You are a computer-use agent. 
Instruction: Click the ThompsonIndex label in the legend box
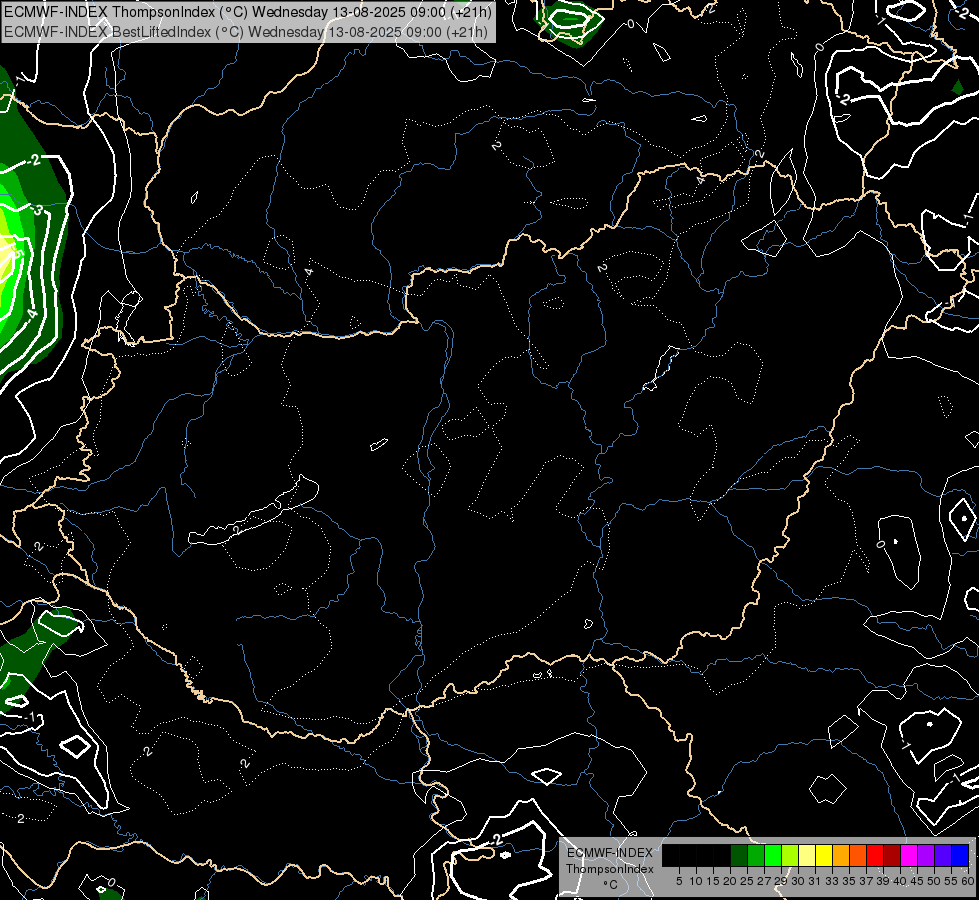click(610, 869)
